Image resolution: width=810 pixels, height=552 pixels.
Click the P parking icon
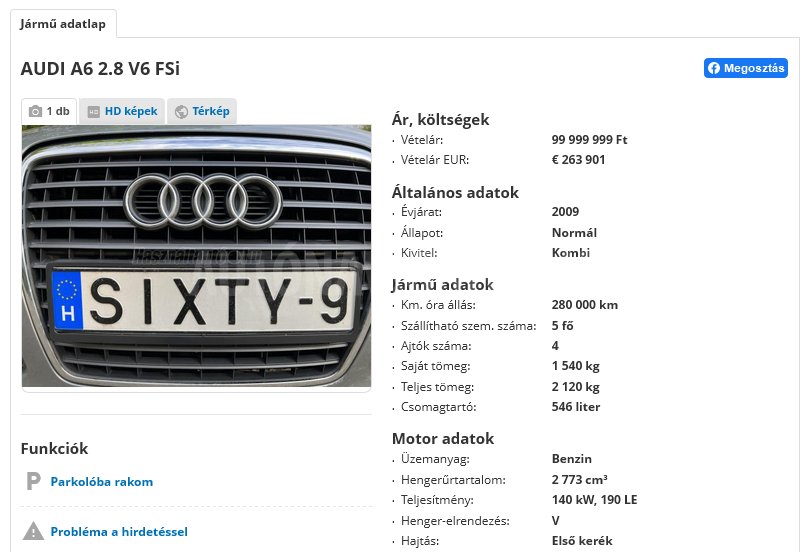coord(33,481)
